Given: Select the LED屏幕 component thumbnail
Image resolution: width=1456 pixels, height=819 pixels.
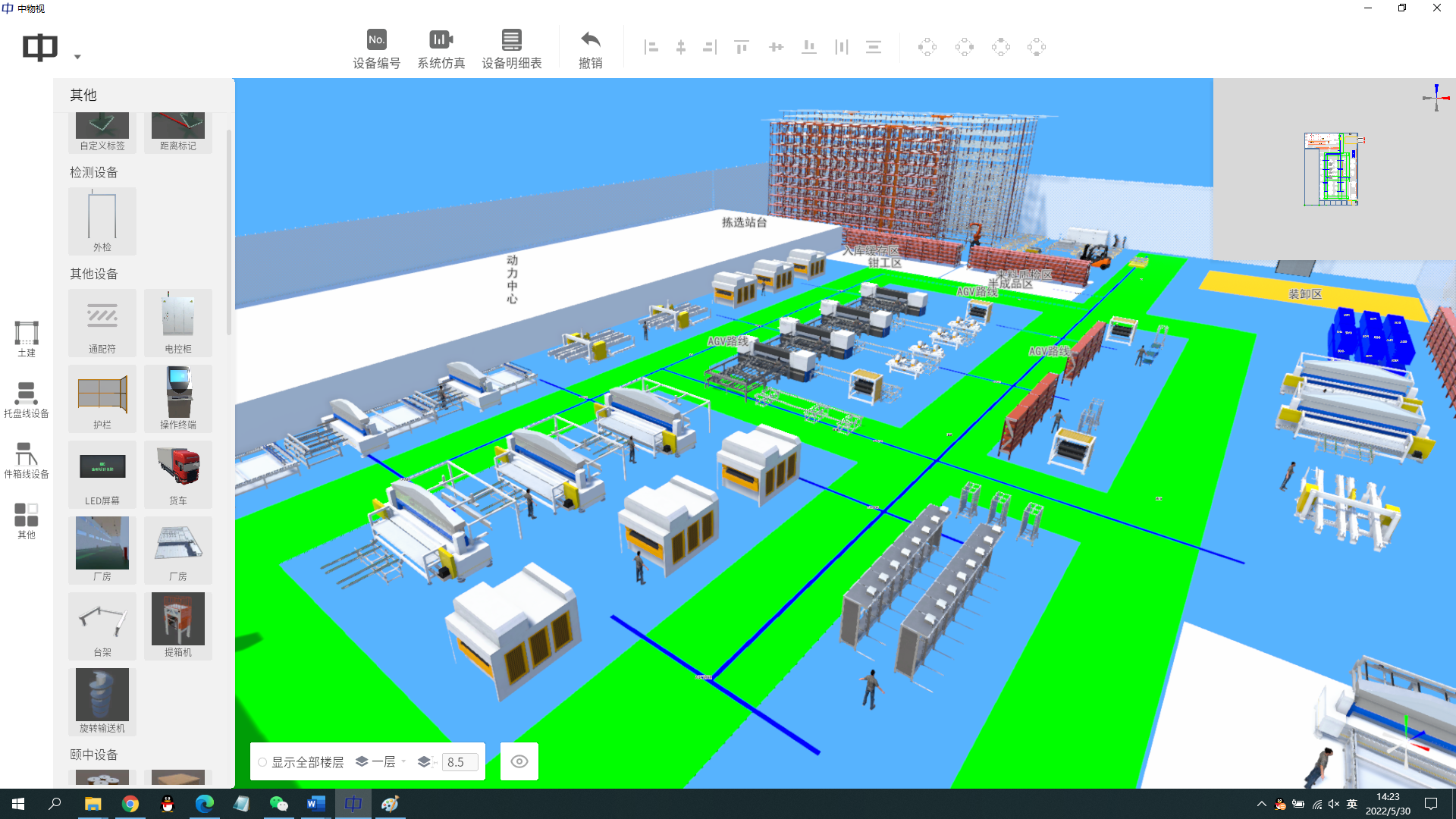Looking at the screenshot, I should point(102,473).
